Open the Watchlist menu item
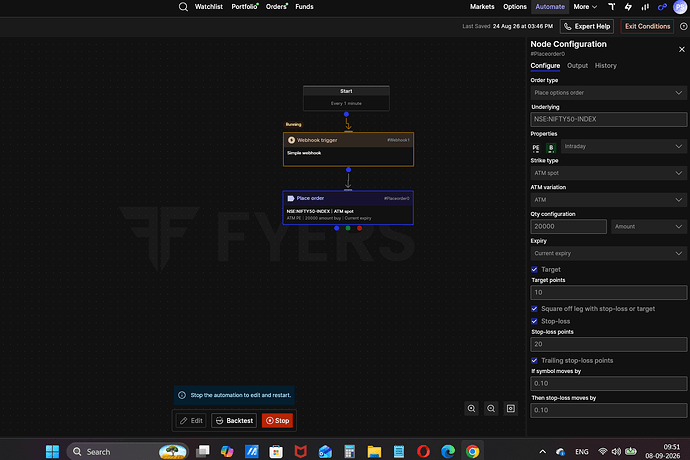This screenshot has height=460, width=690. 209,7
